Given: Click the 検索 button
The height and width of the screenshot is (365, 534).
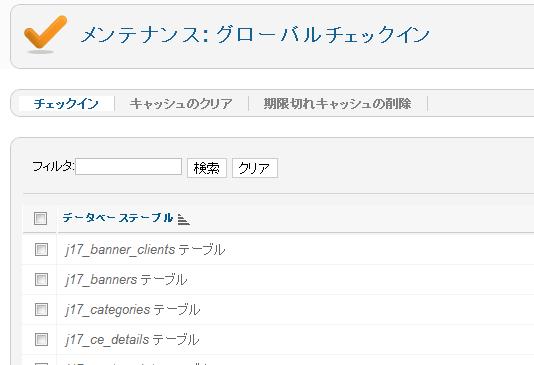Looking at the screenshot, I should pos(207,168).
